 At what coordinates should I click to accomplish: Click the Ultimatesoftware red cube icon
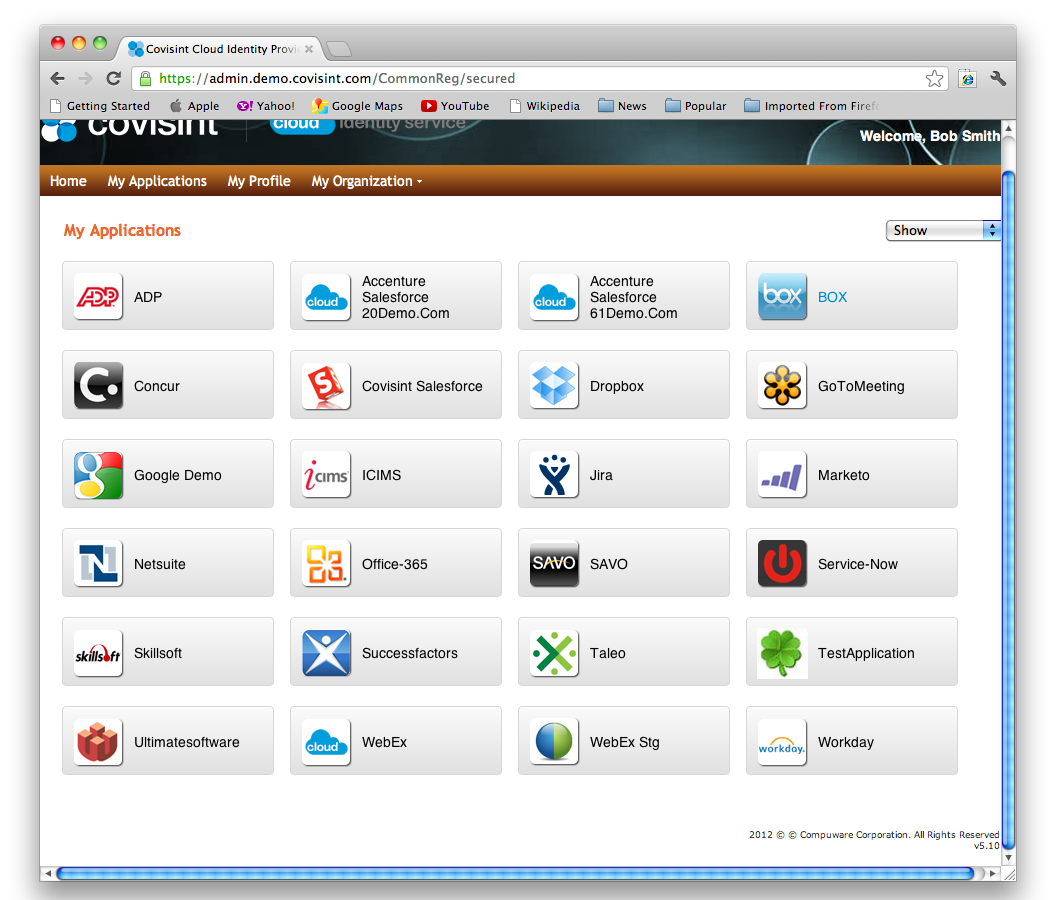tap(98, 742)
